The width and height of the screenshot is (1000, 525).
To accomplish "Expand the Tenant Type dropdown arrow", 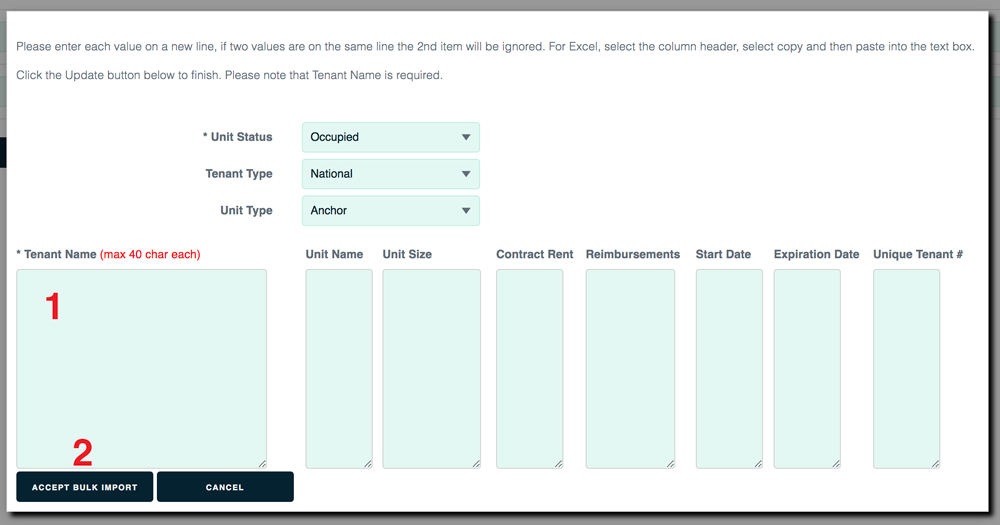I will click(x=466, y=174).
